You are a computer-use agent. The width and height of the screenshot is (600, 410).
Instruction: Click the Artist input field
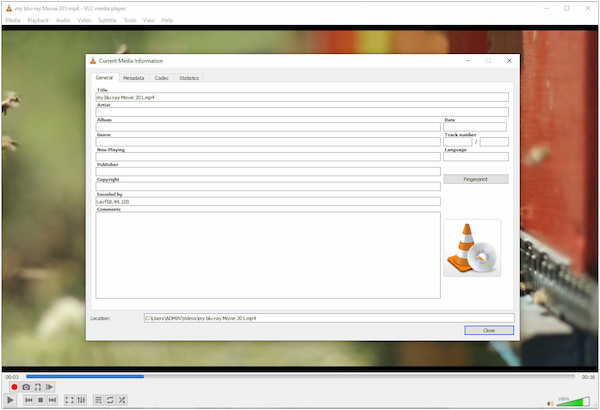[x=302, y=112]
